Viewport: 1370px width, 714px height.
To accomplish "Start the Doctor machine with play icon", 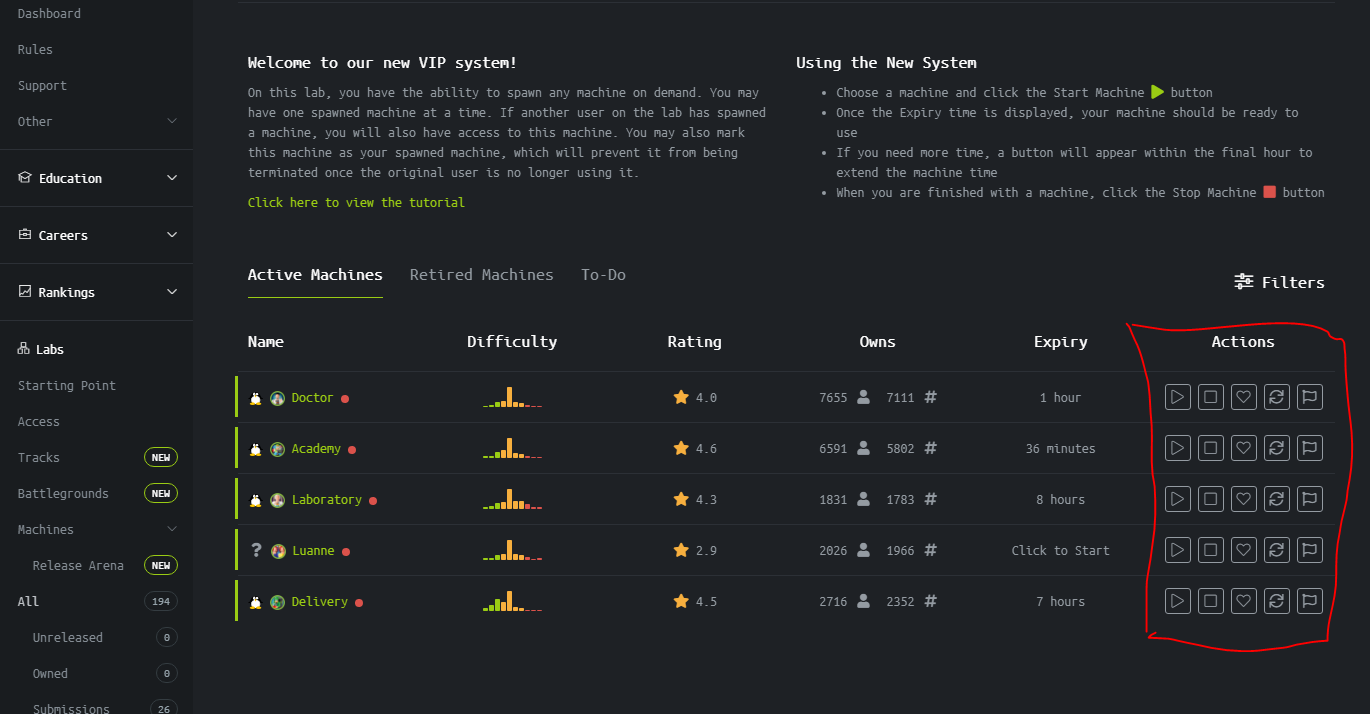I will (1177, 397).
